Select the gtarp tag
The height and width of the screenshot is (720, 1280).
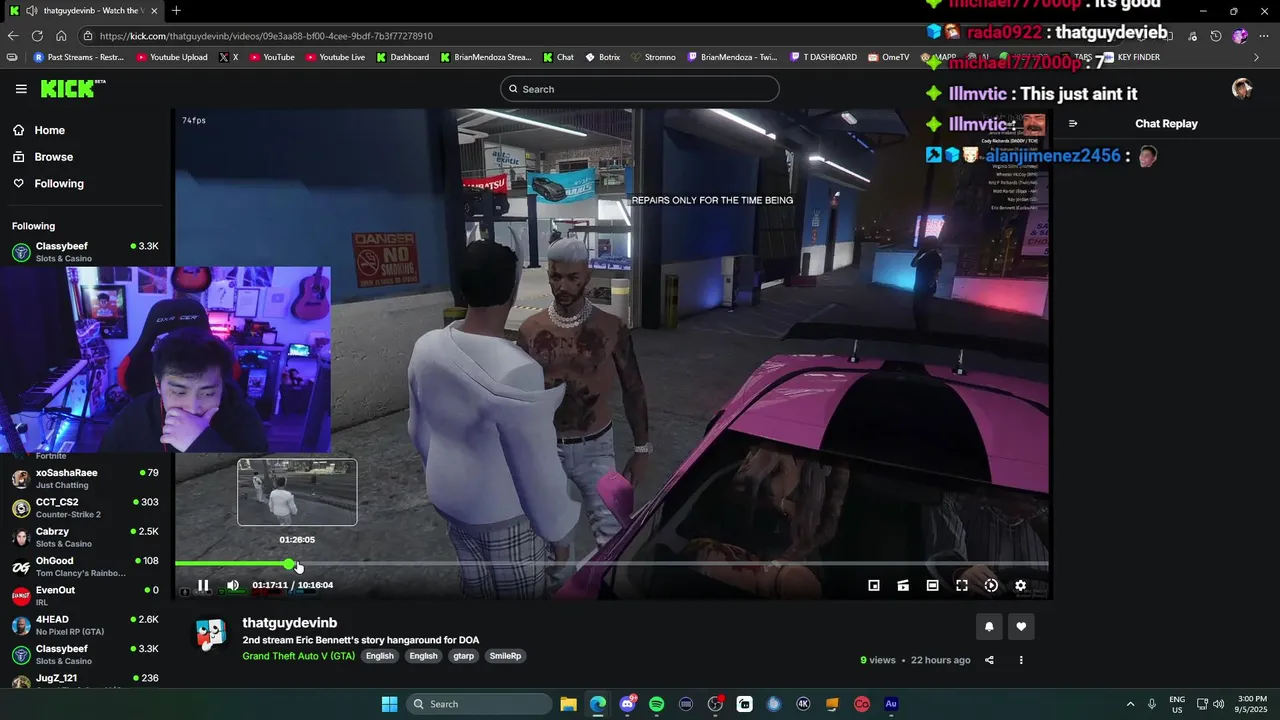(463, 656)
